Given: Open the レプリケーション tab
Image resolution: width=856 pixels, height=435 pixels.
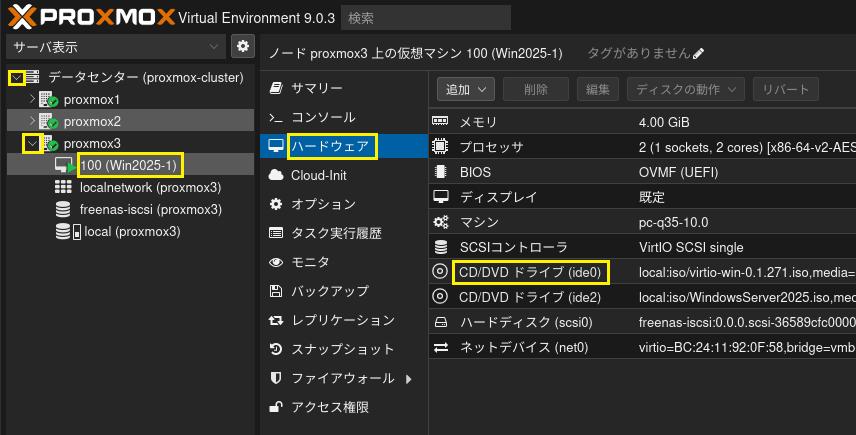Looking at the screenshot, I should coord(344,320).
